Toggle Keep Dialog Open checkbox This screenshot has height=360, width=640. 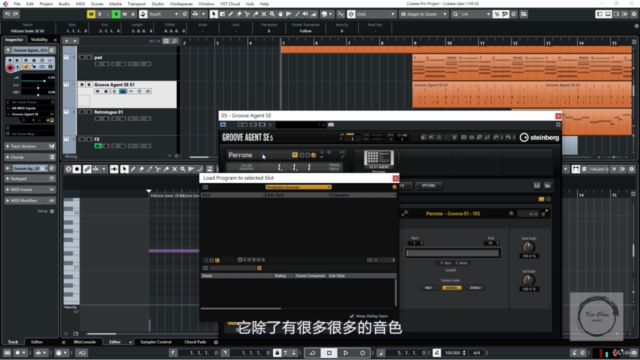pos(352,316)
